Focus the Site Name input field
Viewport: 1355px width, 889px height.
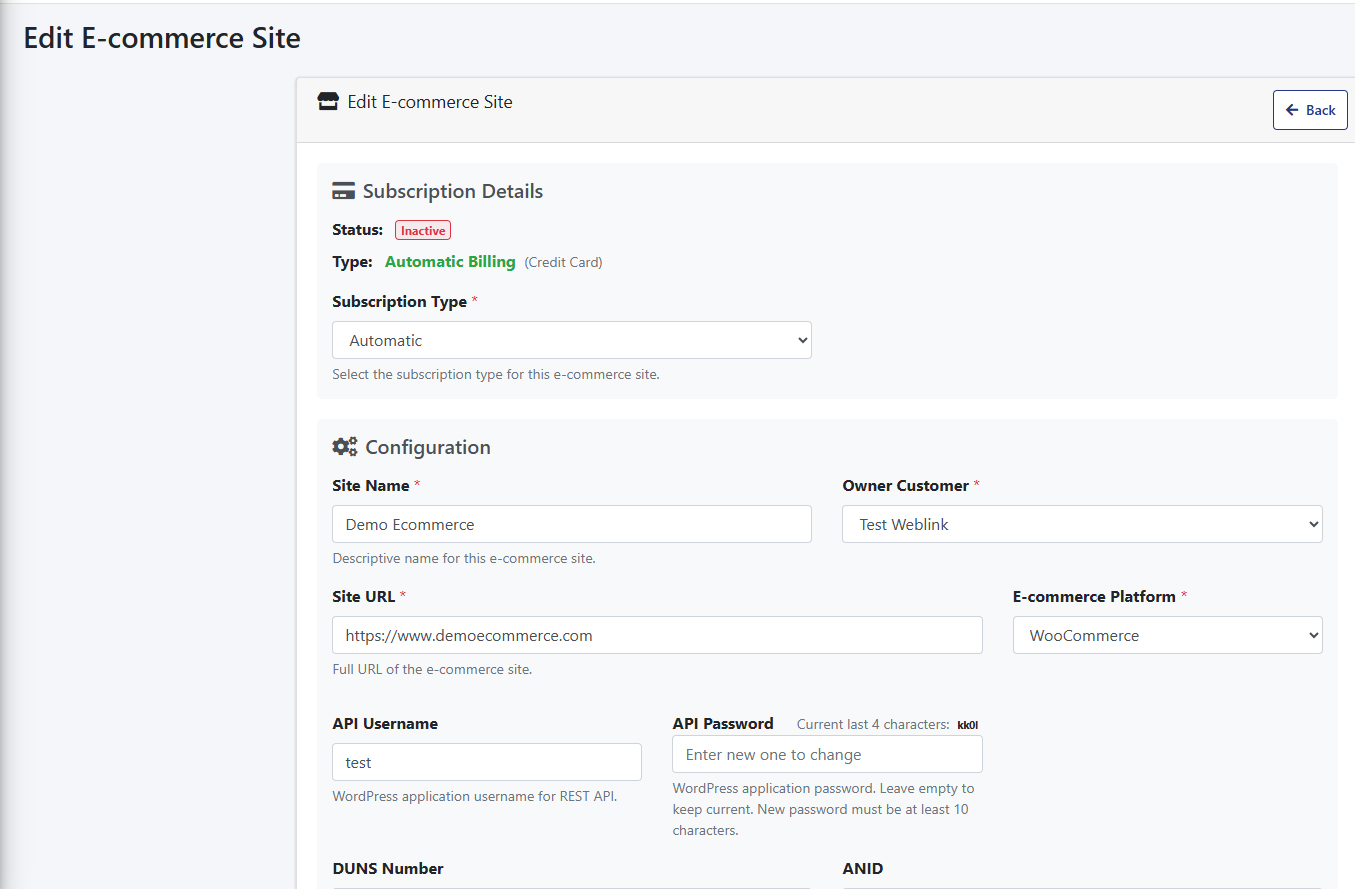571,524
